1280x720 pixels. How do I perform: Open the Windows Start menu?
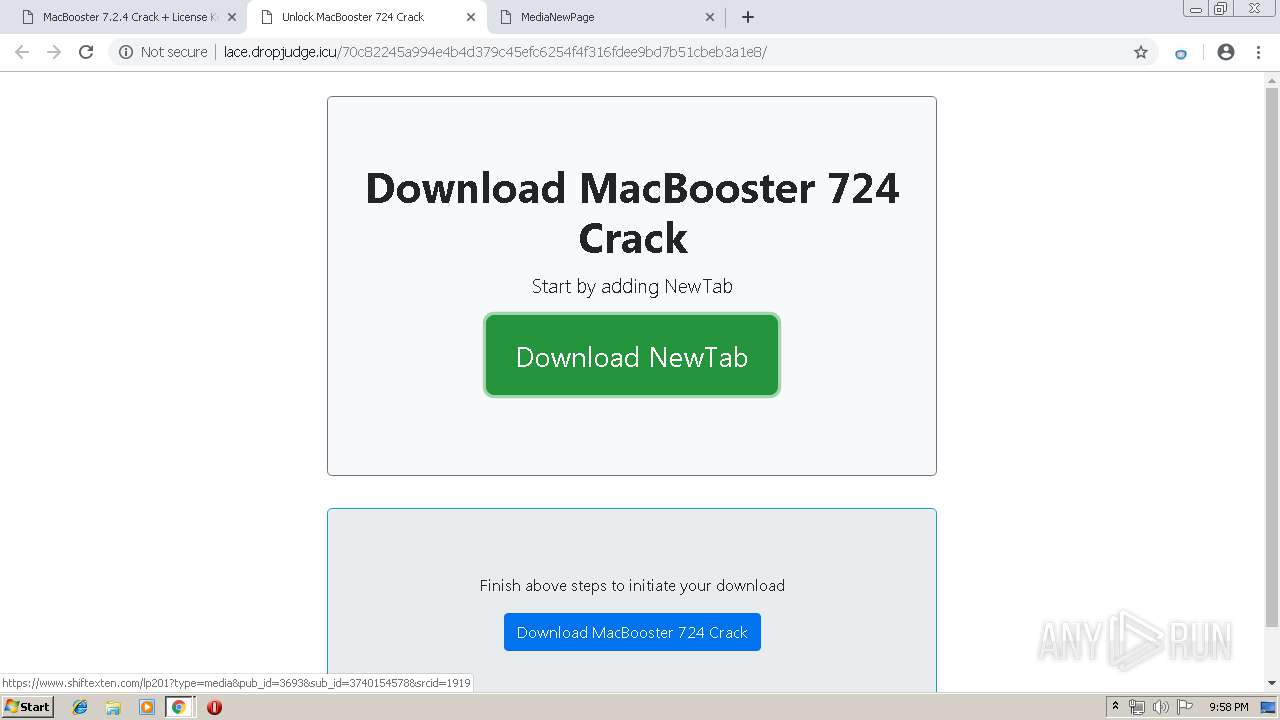28,707
